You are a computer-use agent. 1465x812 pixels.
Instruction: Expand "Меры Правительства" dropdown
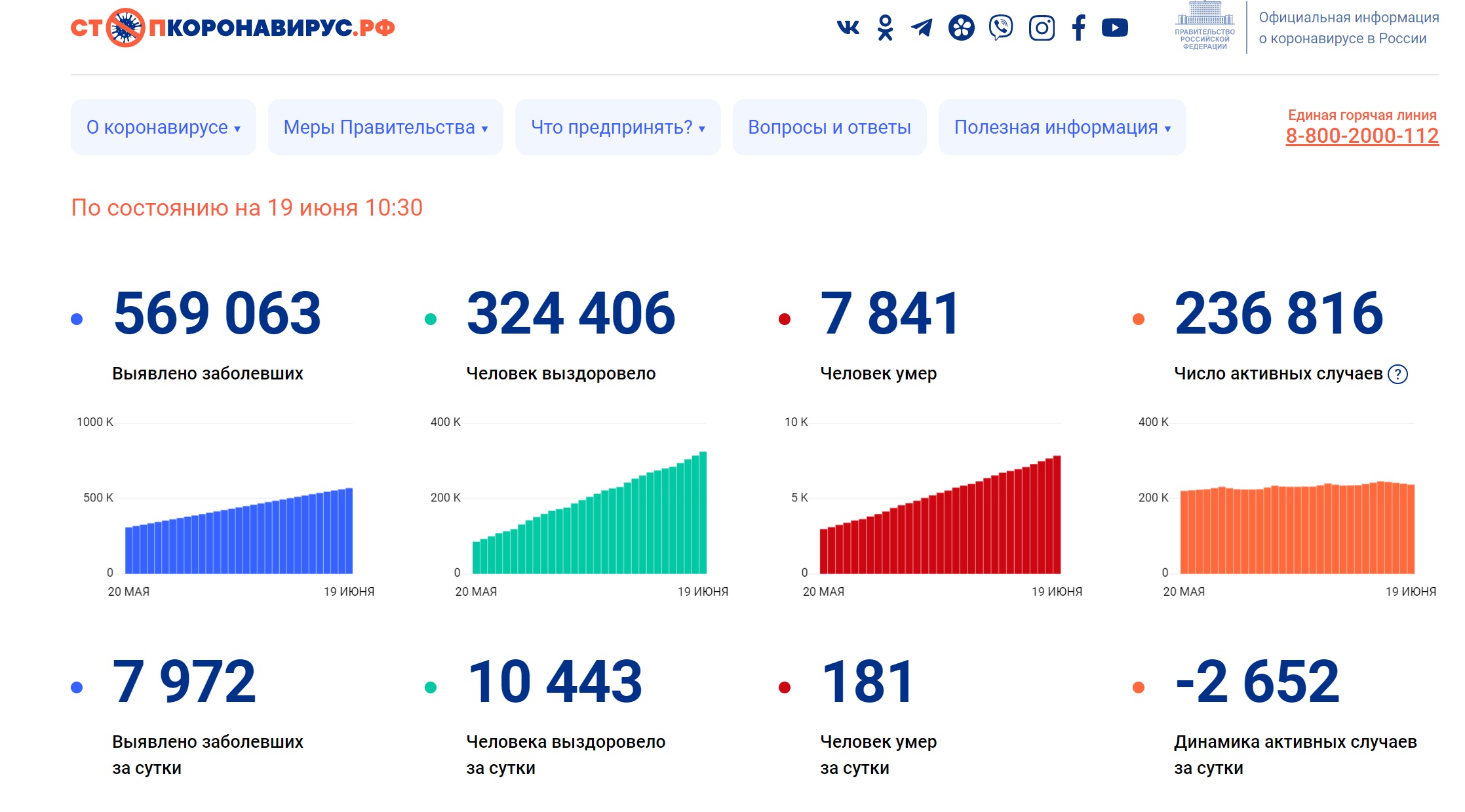[385, 127]
